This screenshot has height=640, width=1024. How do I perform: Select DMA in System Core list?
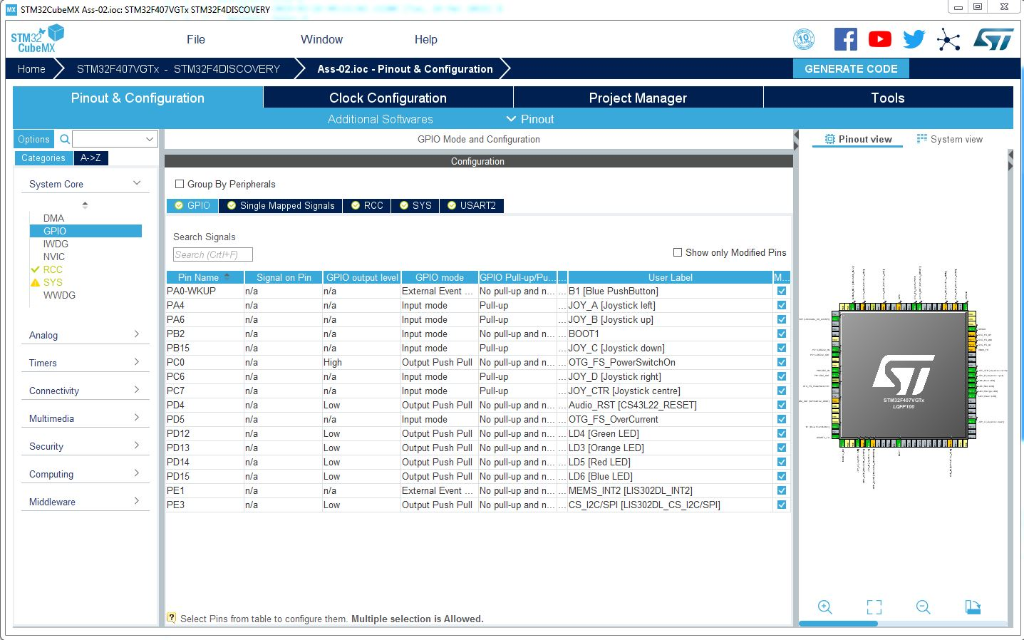[x=54, y=218]
